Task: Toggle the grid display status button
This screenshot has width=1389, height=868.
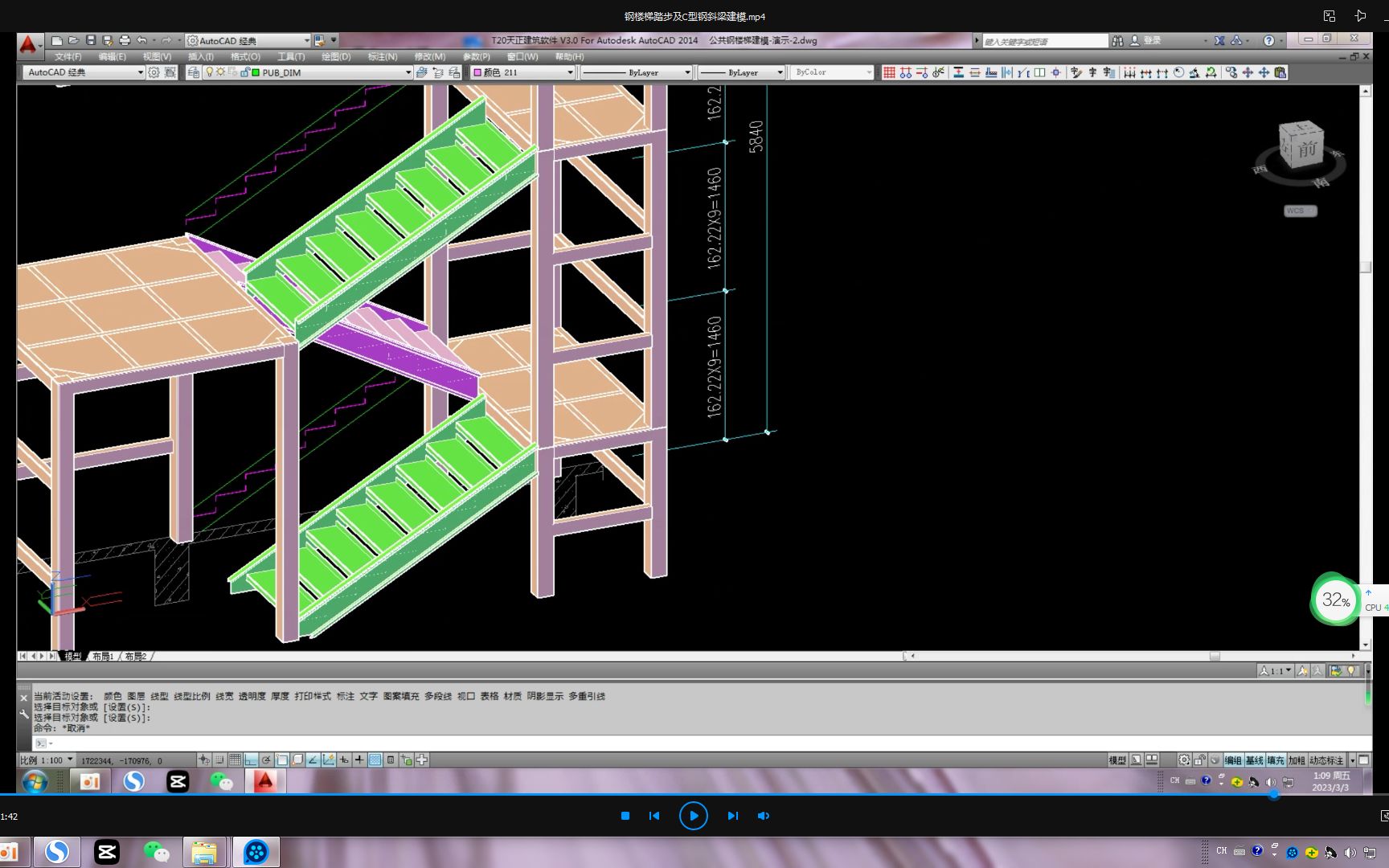Action: pos(235,759)
